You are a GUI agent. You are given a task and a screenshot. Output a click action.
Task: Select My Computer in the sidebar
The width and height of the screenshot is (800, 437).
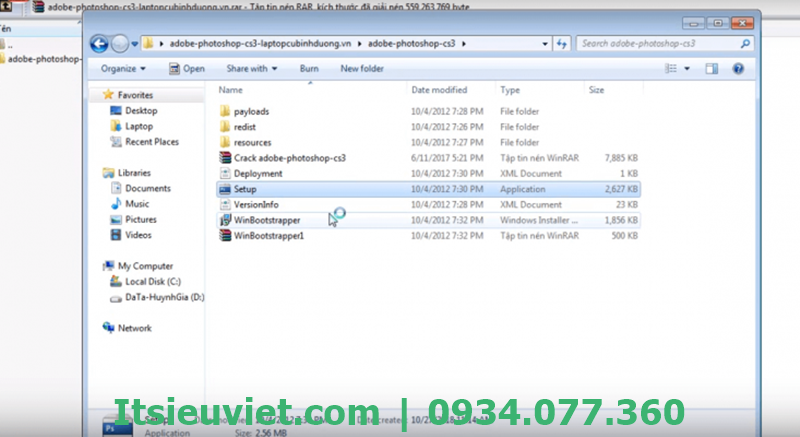(145, 266)
